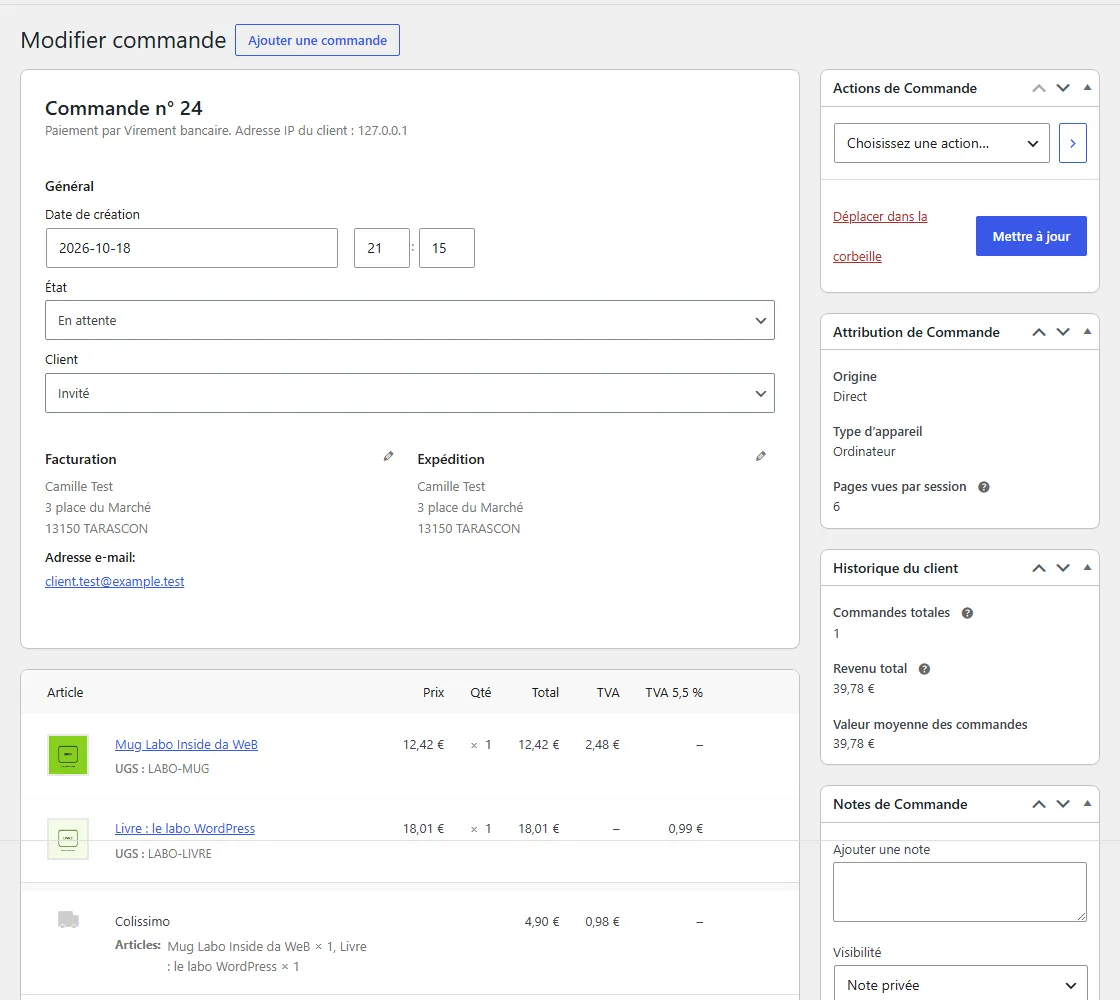Click the Mug Labo product thumbnail

[68, 755]
